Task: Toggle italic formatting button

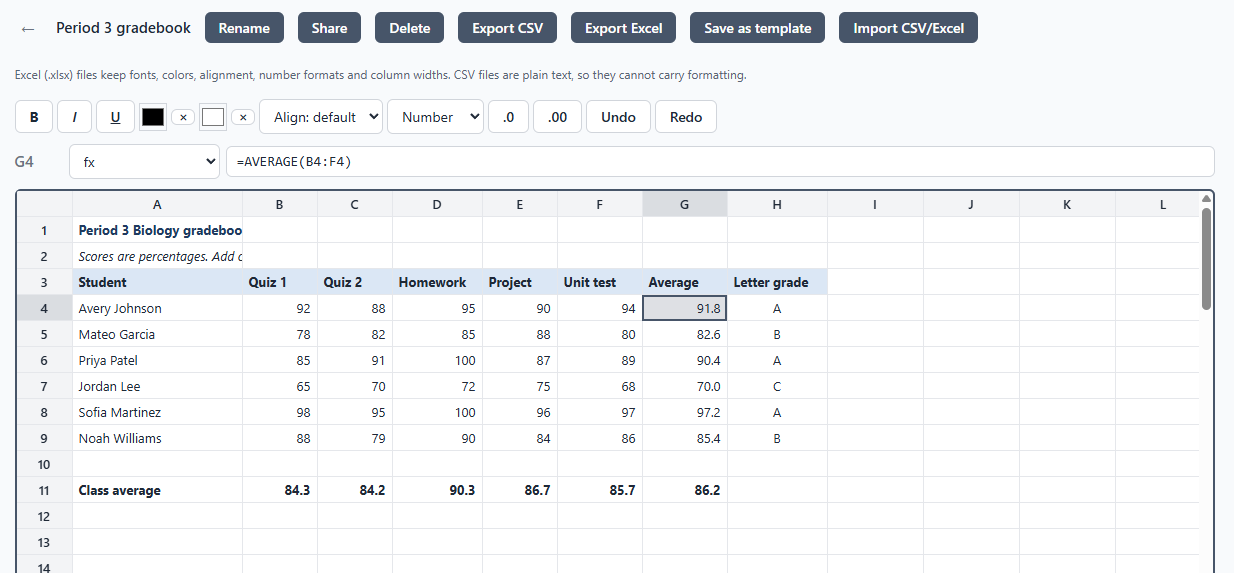Action: pyautogui.click(x=75, y=117)
